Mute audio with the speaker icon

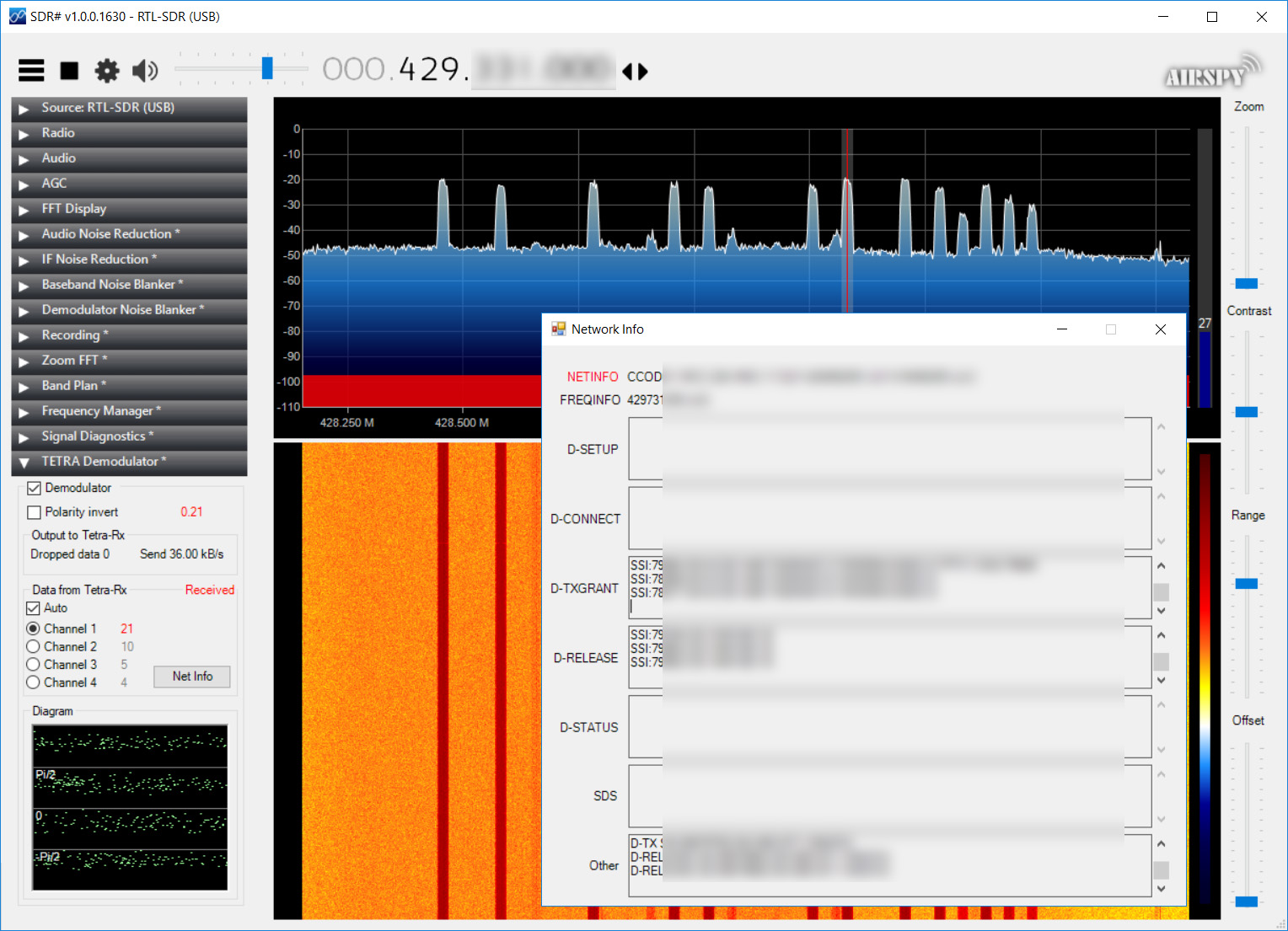coord(145,71)
